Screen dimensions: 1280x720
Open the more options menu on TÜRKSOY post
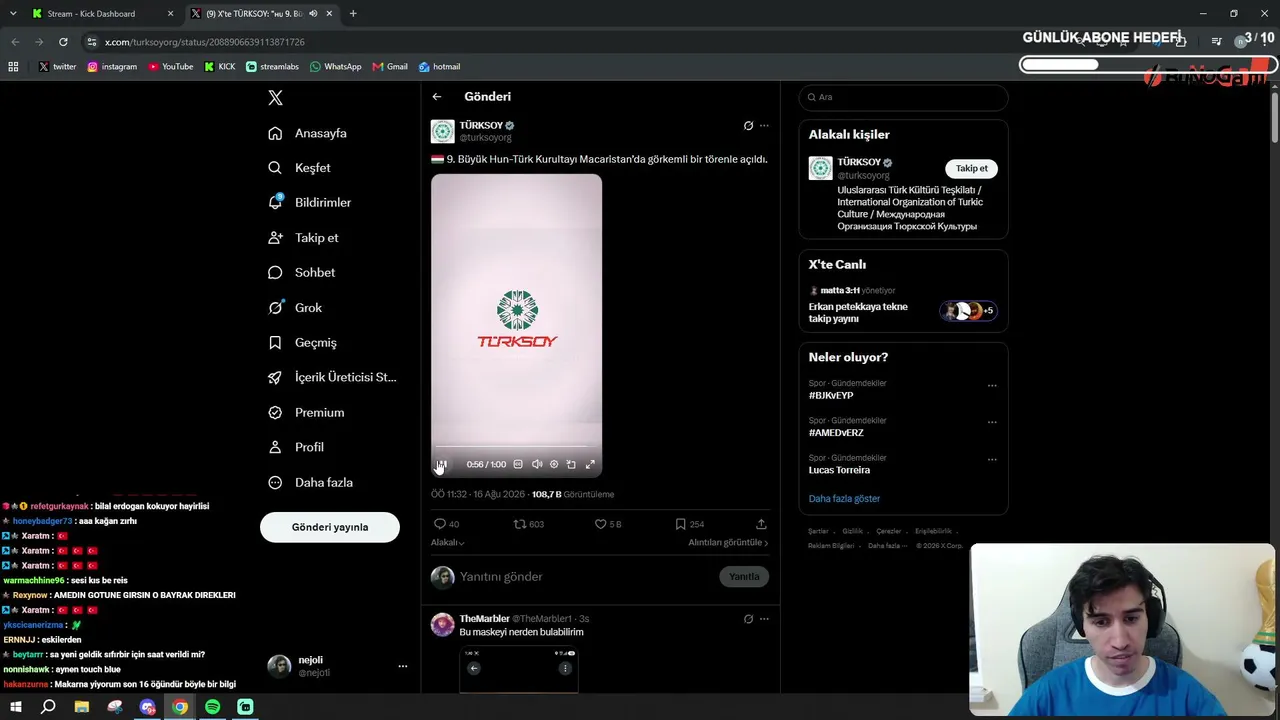coord(764,126)
